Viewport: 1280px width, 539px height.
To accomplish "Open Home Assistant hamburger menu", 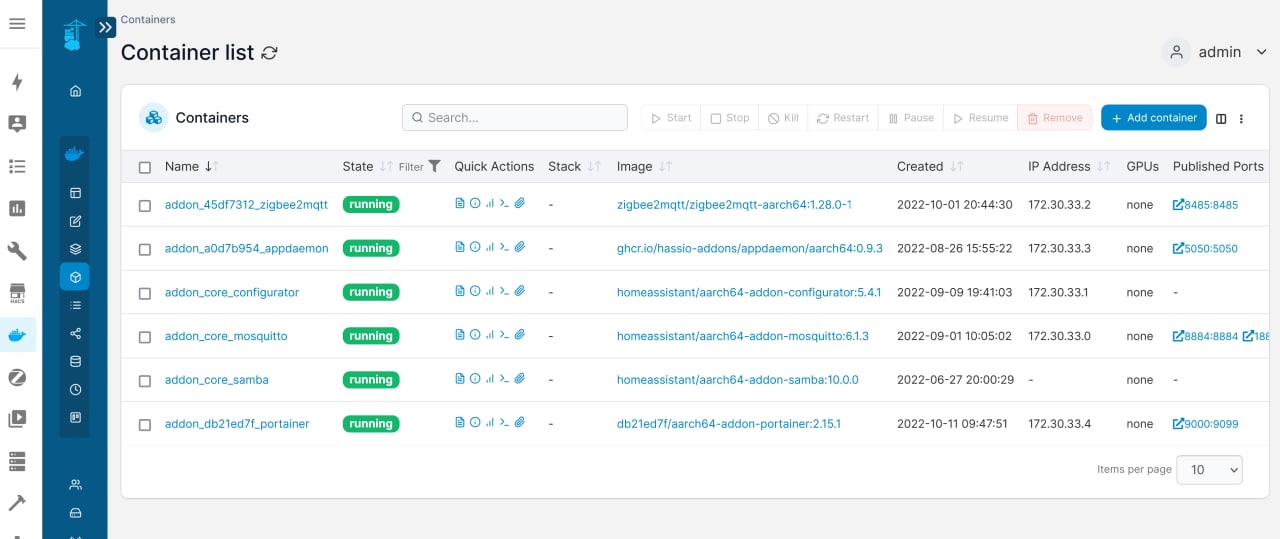I will (x=17, y=24).
